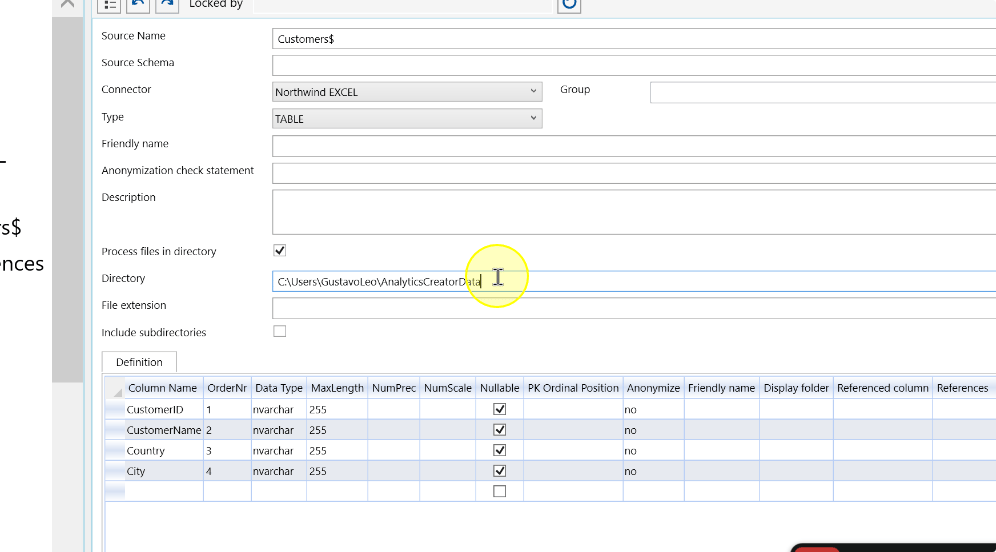996x552 pixels.
Task: Click the MaxLength column header
Action: 337,388
